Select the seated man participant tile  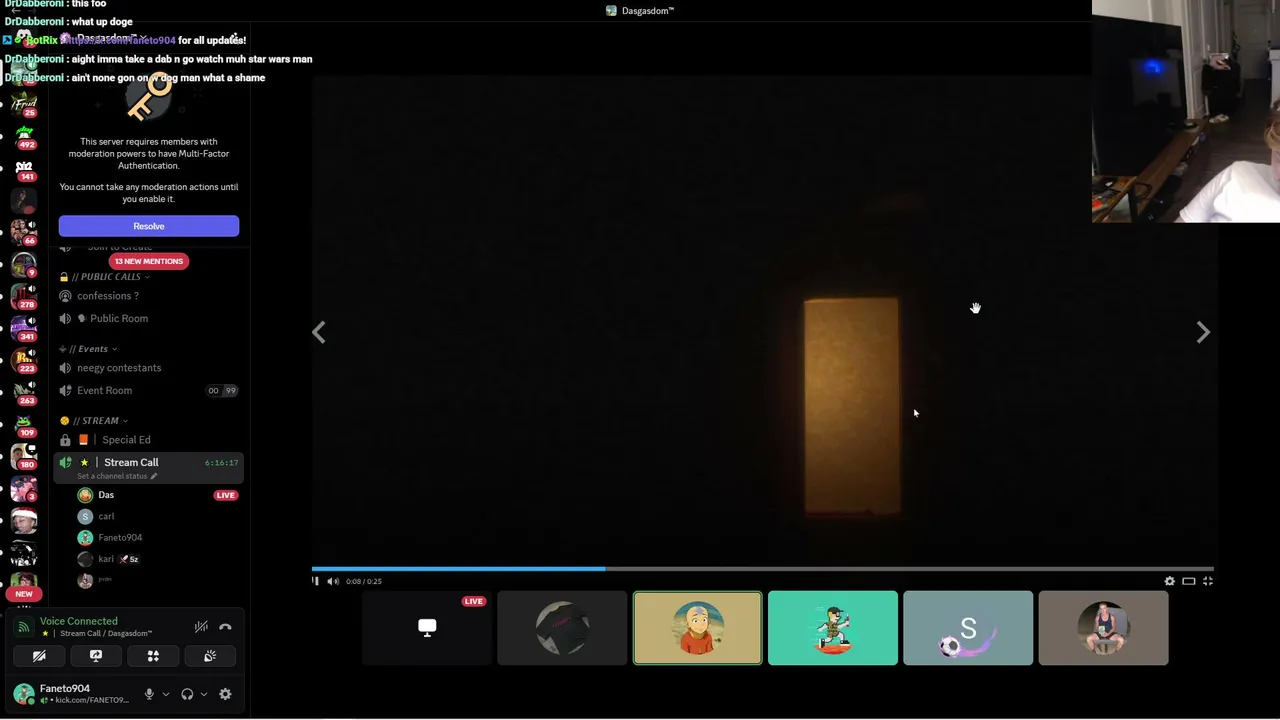1103,628
